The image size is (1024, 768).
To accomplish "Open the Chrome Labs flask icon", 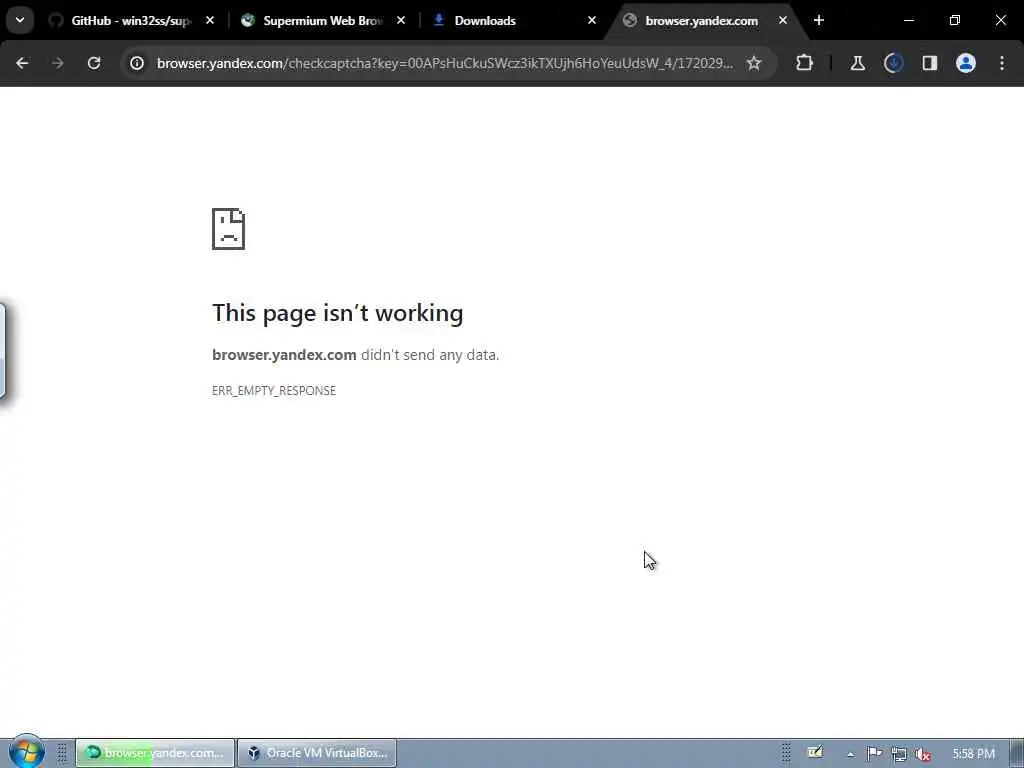I will (857, 63).
